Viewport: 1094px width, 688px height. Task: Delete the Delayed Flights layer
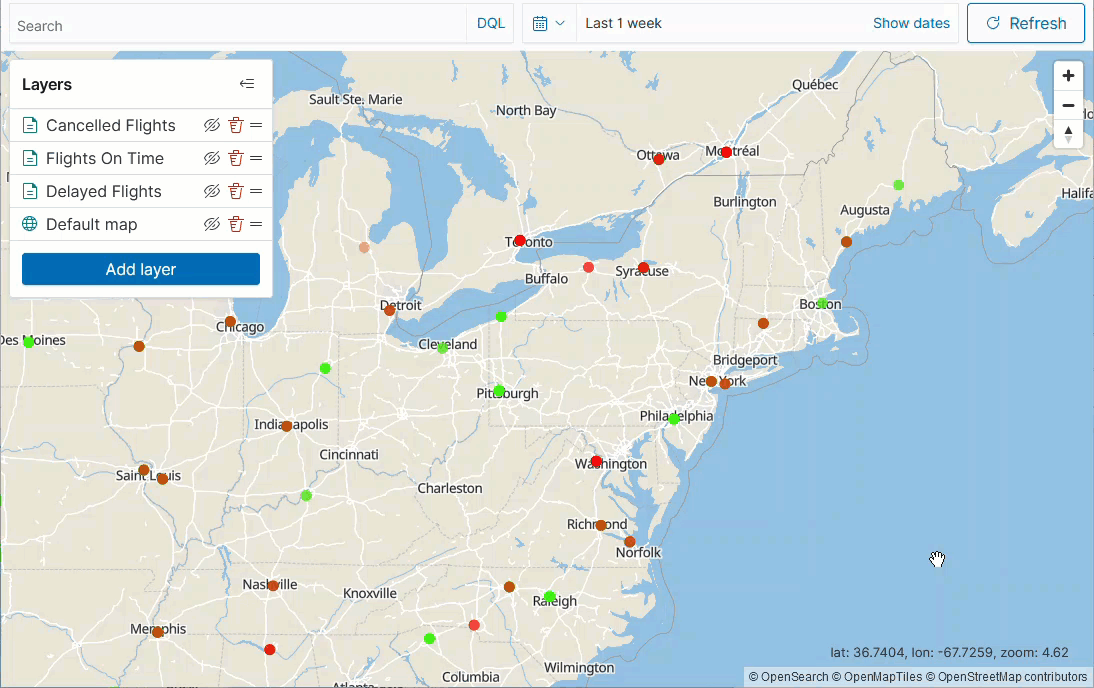(236, 191)
